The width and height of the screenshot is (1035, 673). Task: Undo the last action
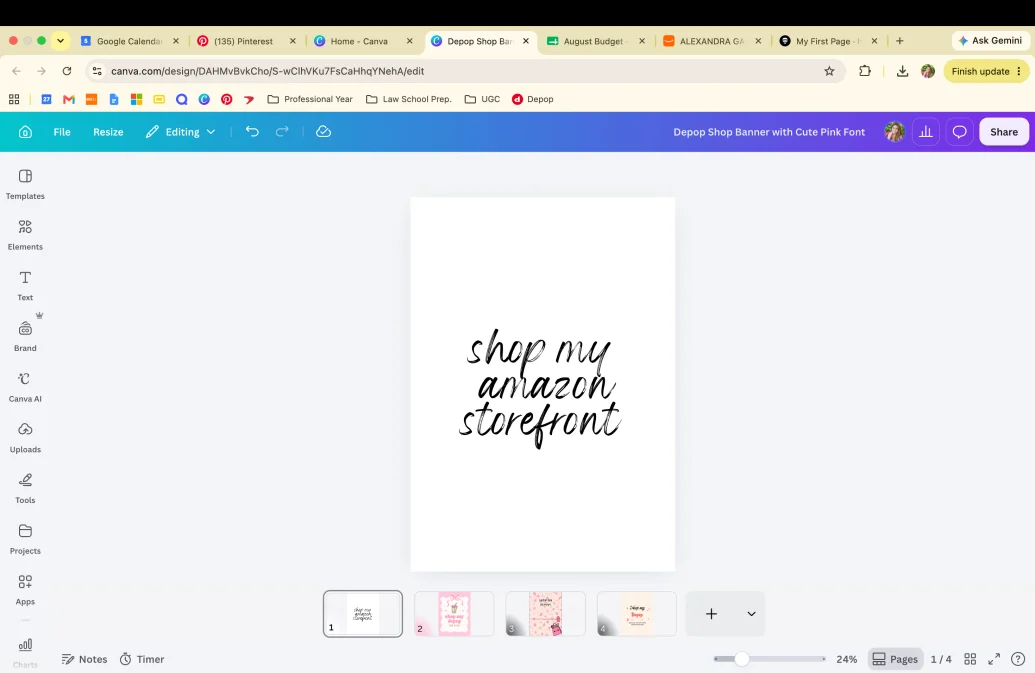tap(252, 131)
